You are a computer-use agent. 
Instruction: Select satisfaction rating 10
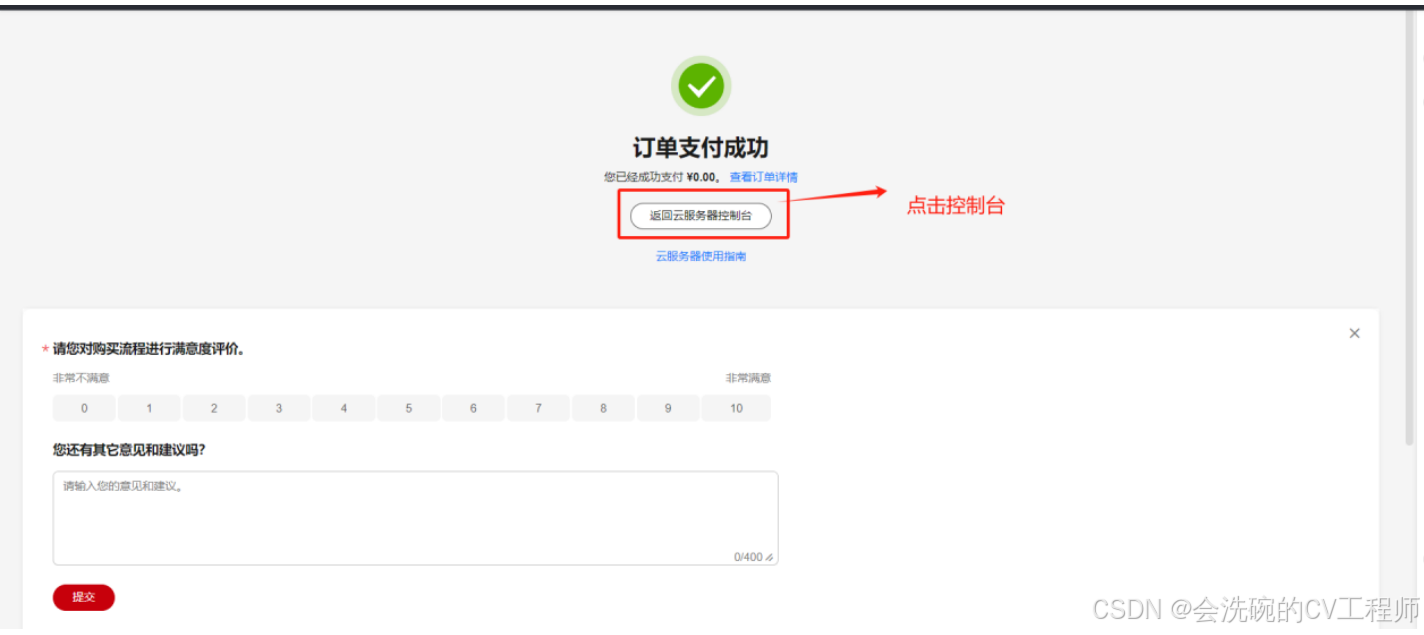[736, 408]
